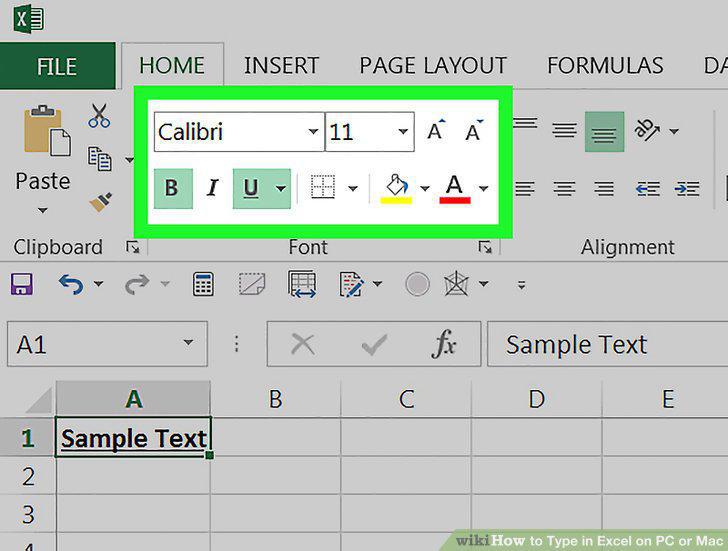Select the Format Painter brush icon
This screenshot has height=551, width=728.
[x=101, y=202]
